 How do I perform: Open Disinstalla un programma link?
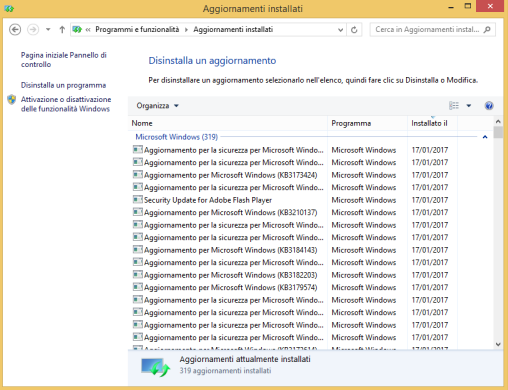tap(63, 85)
